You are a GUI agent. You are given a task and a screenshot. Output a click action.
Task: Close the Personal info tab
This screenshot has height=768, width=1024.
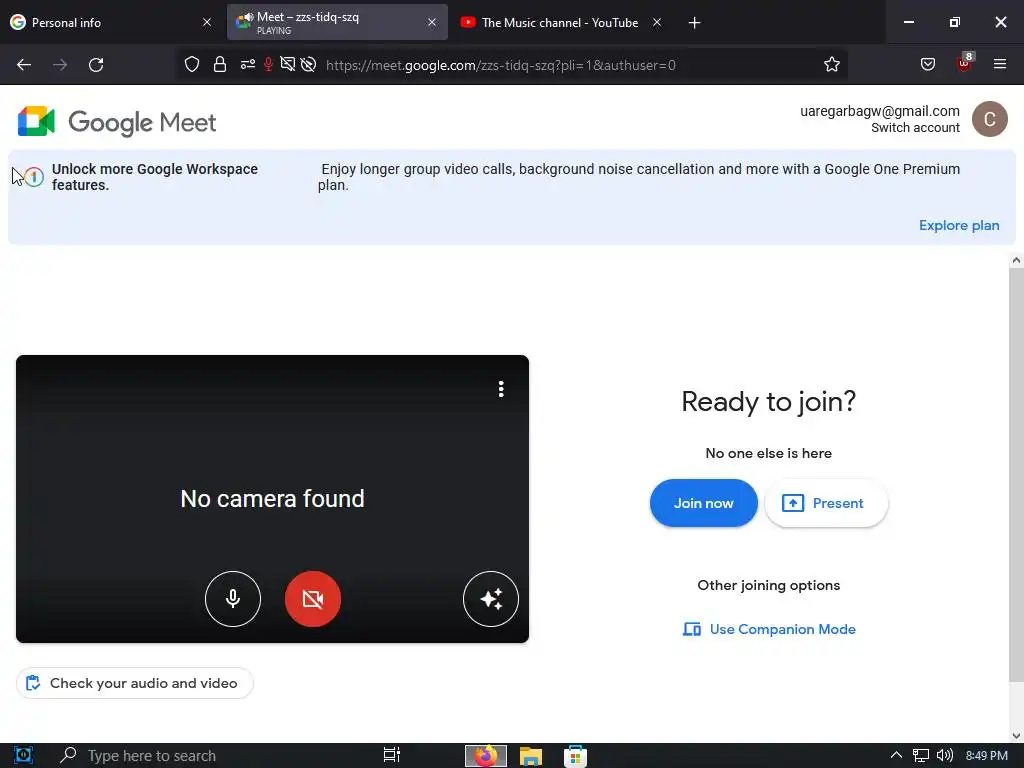[207, 22]
